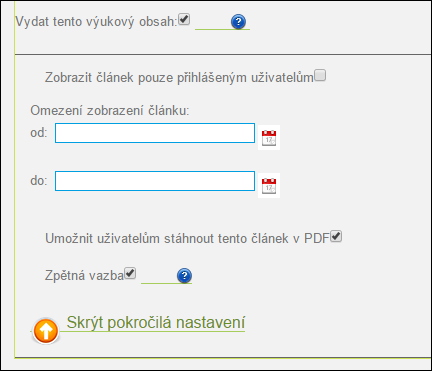This screenshot has height=371, width=432.
Task: Focus the od date input field
Action: [x=155, y=133]
